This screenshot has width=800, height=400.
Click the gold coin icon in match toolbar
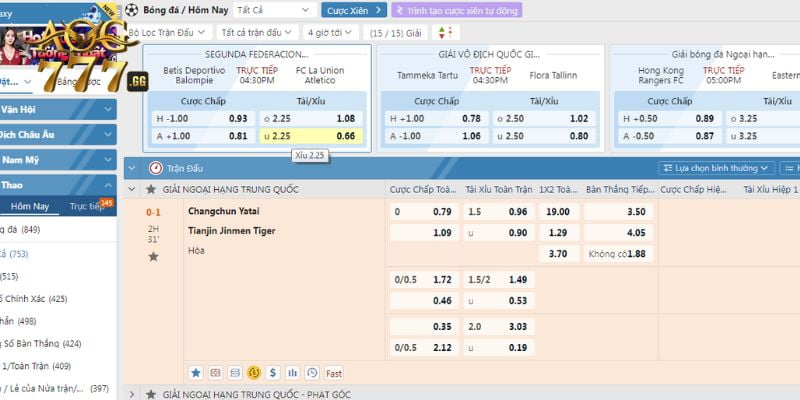pos(254,373)
